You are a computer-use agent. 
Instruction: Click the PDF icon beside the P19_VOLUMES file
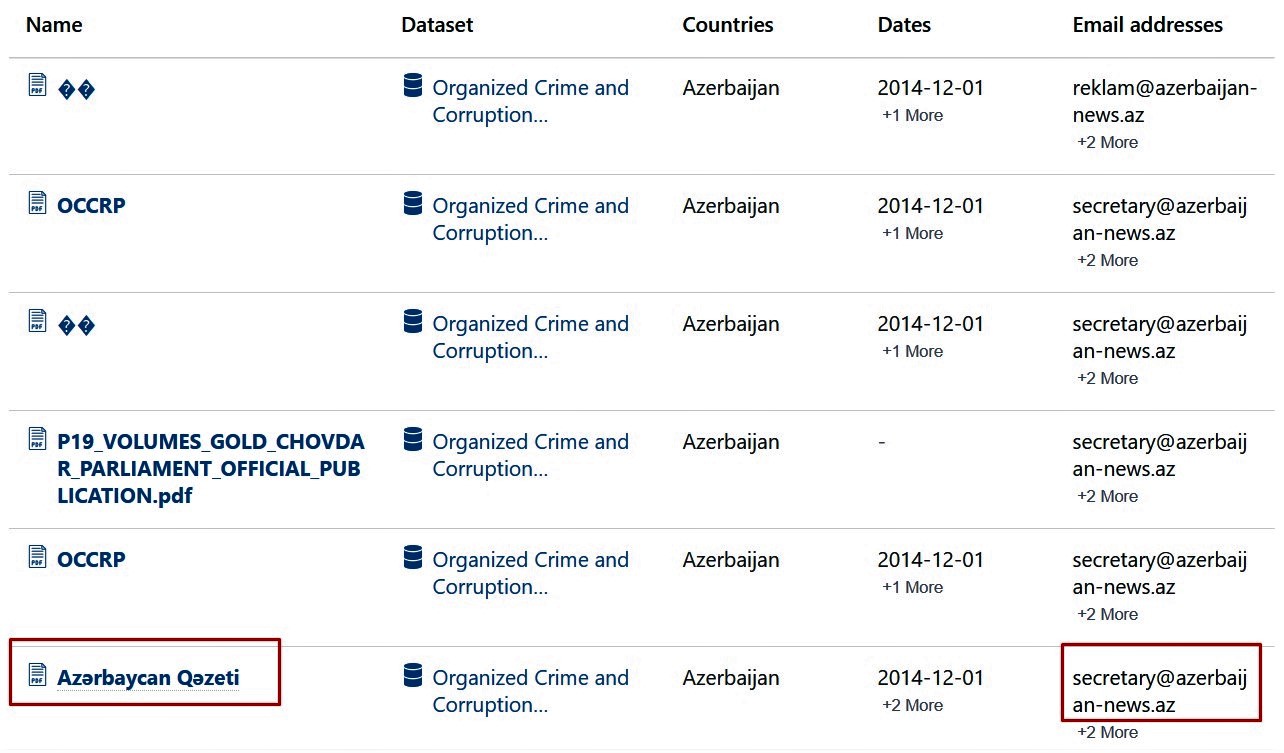(37, 439)
